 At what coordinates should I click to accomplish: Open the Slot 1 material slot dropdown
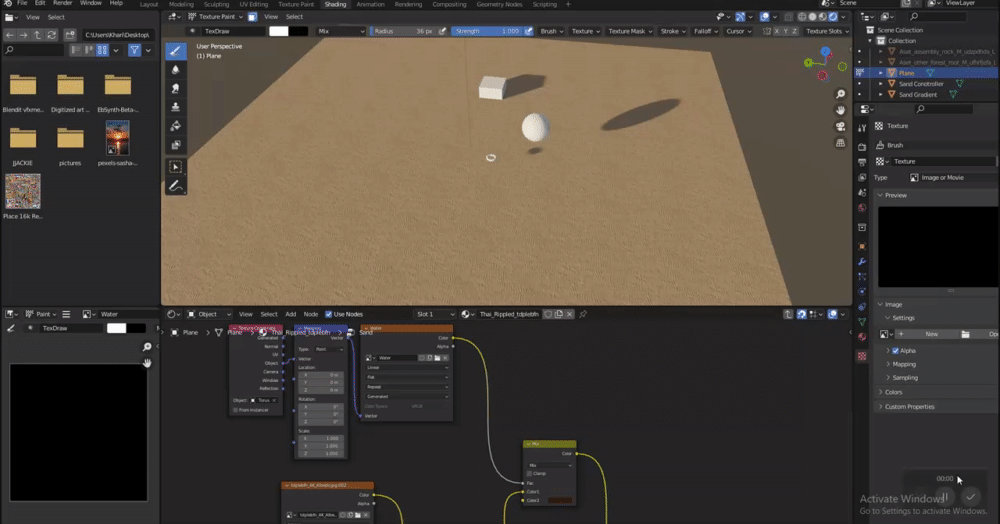pos(435,314)
